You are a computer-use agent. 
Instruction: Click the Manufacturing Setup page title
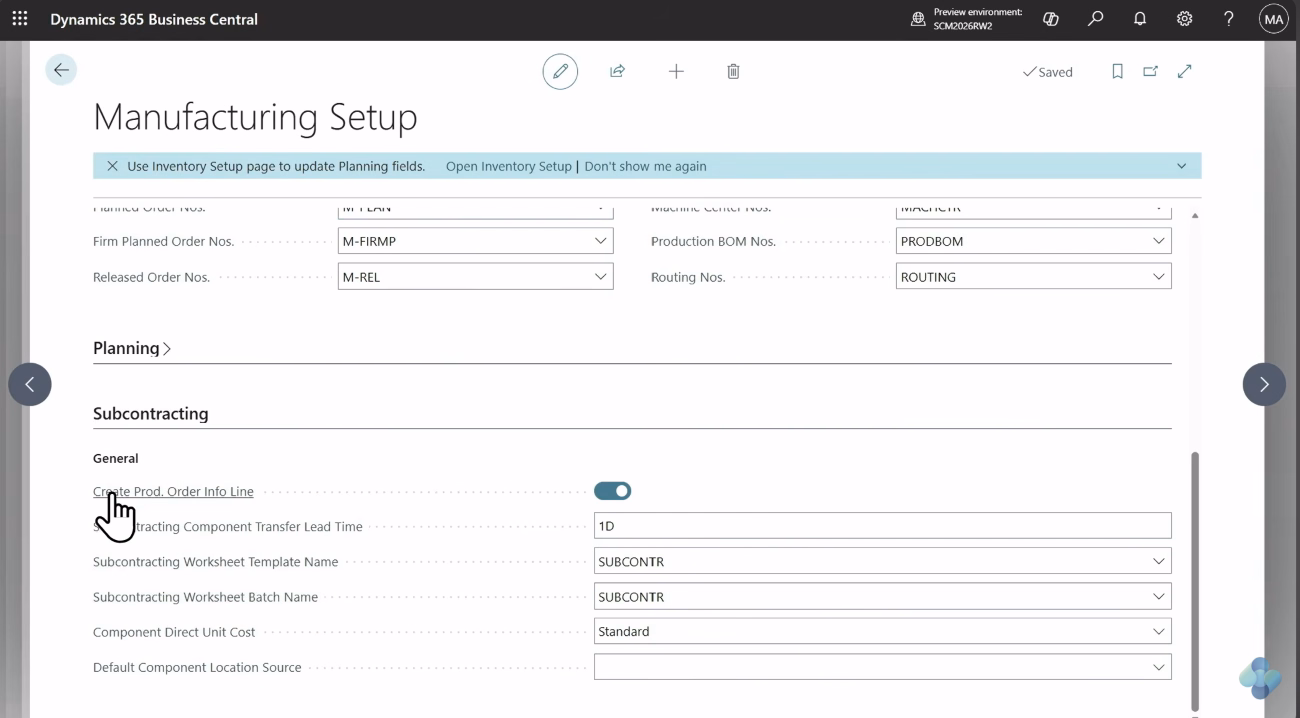point(255,117)
